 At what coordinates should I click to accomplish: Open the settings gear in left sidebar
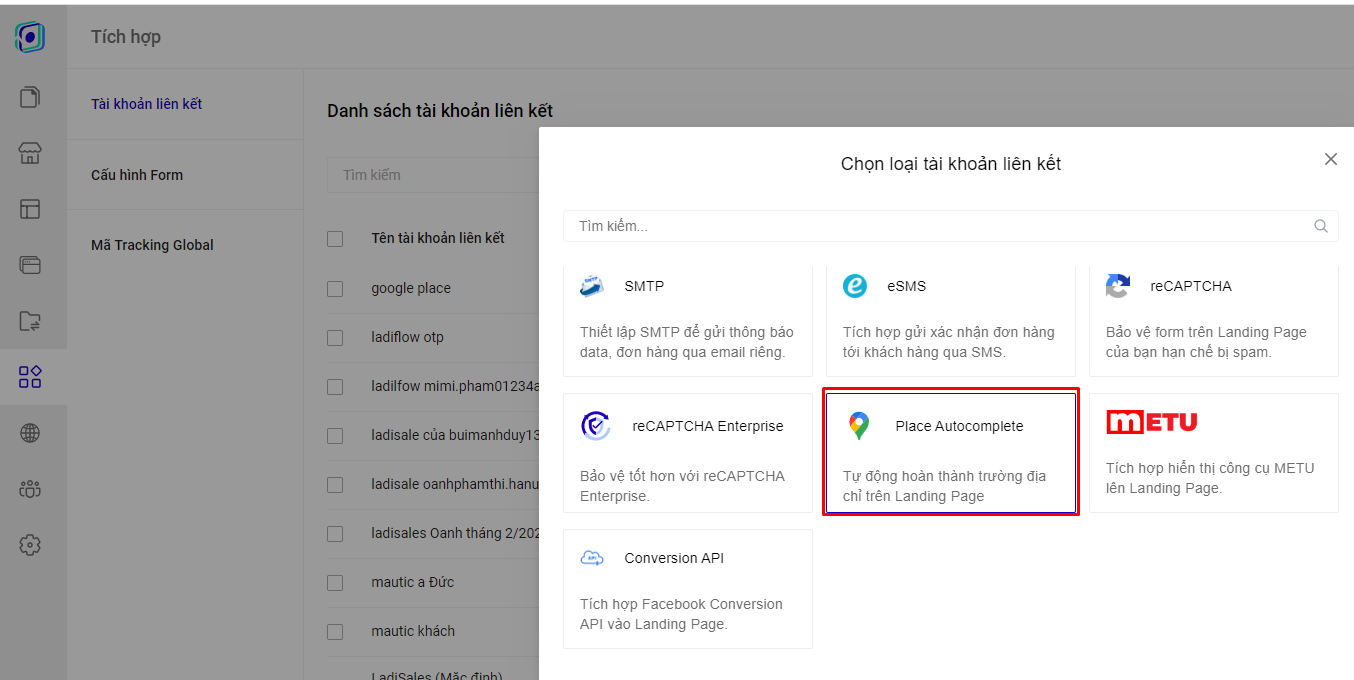(x=30, y=545)
